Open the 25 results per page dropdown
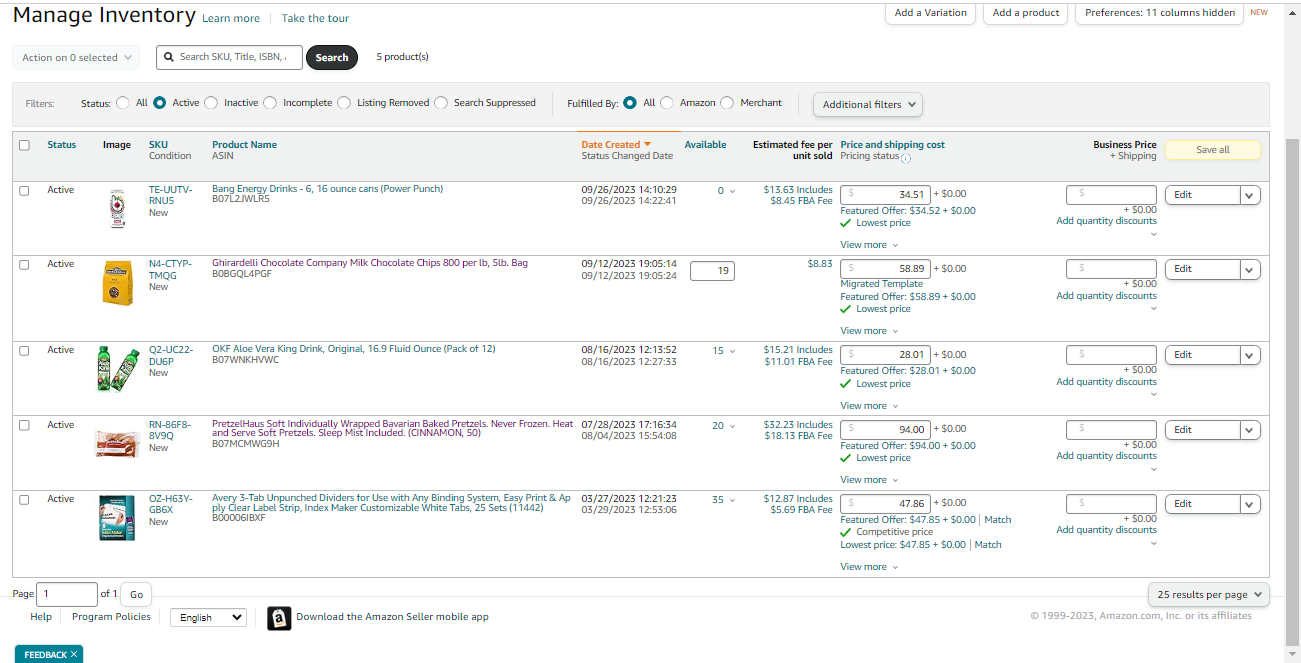Image resolution: width=1301 pixels, height=663 pixels. click(1209, 594)
